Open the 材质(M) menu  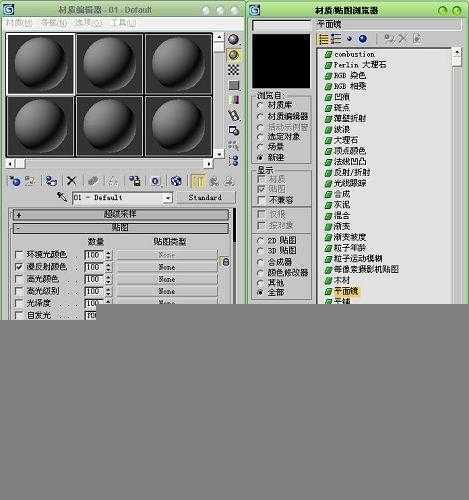pos(19,23)
